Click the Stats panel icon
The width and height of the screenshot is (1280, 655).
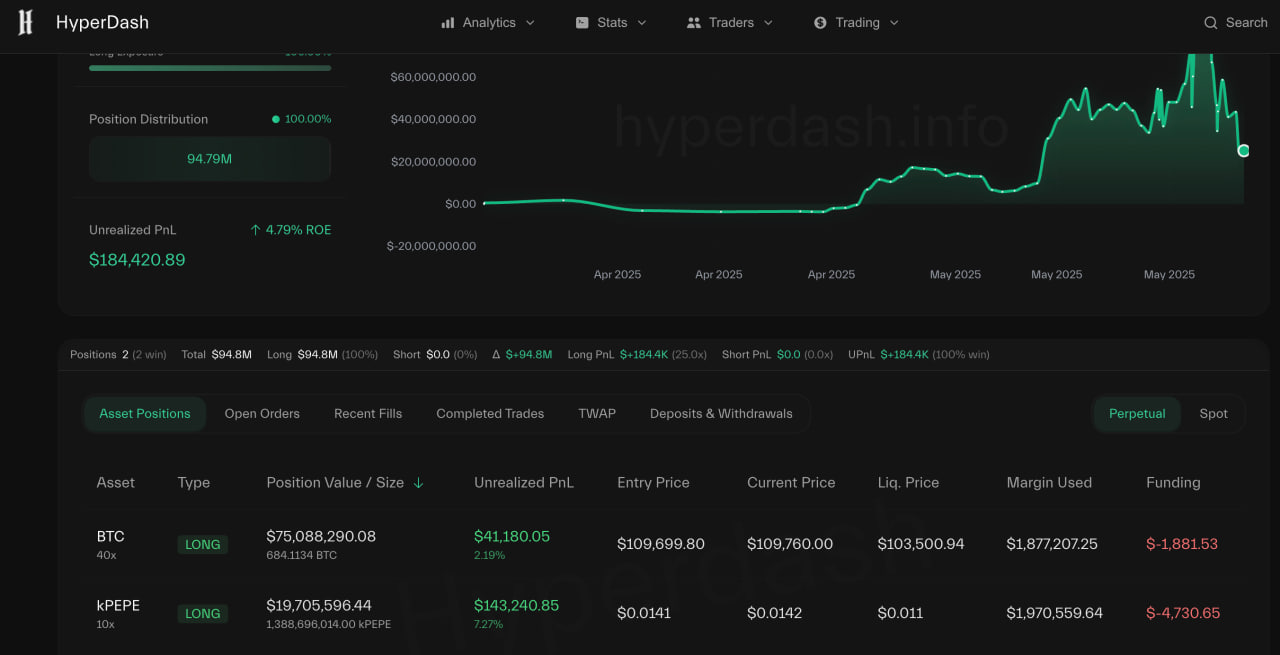click(x=582, y=22)
